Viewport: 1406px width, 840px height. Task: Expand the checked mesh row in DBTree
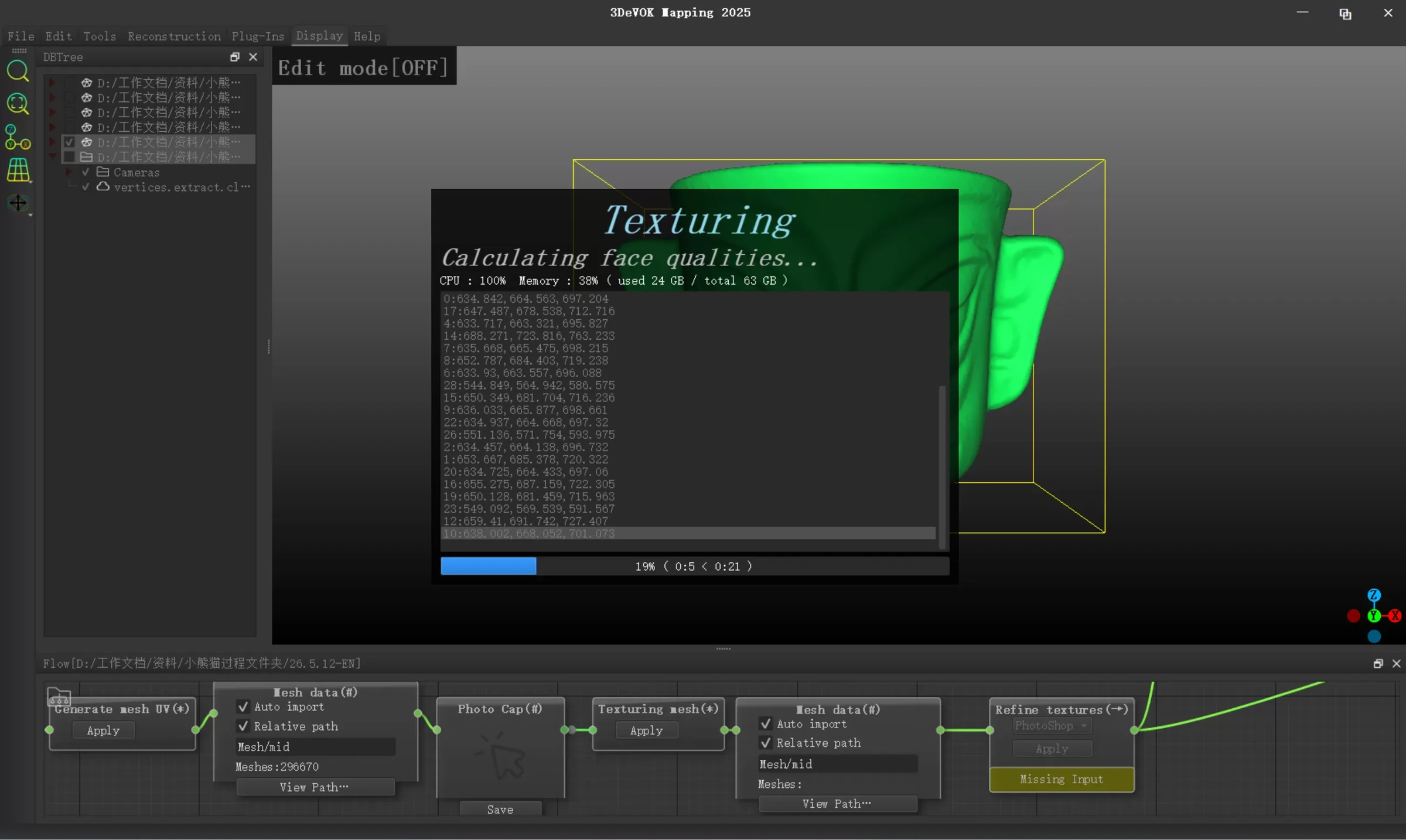[52, 142]
